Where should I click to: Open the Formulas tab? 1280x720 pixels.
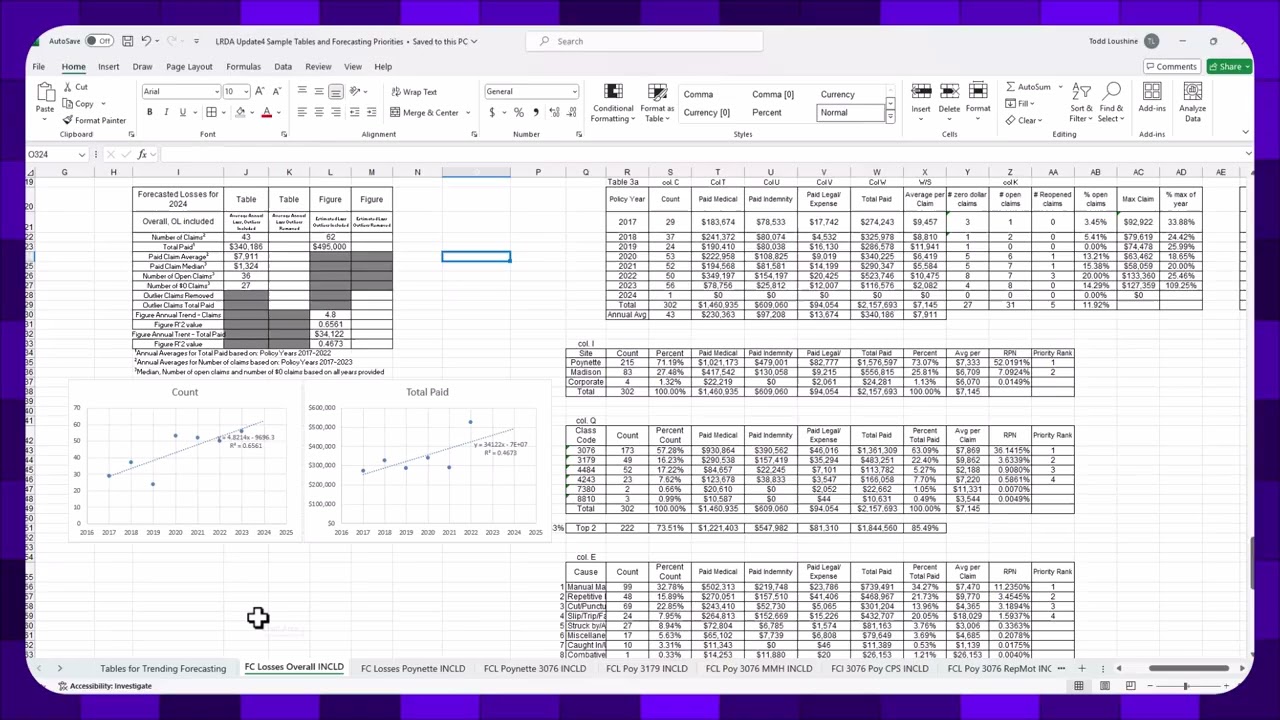point(243,67)
